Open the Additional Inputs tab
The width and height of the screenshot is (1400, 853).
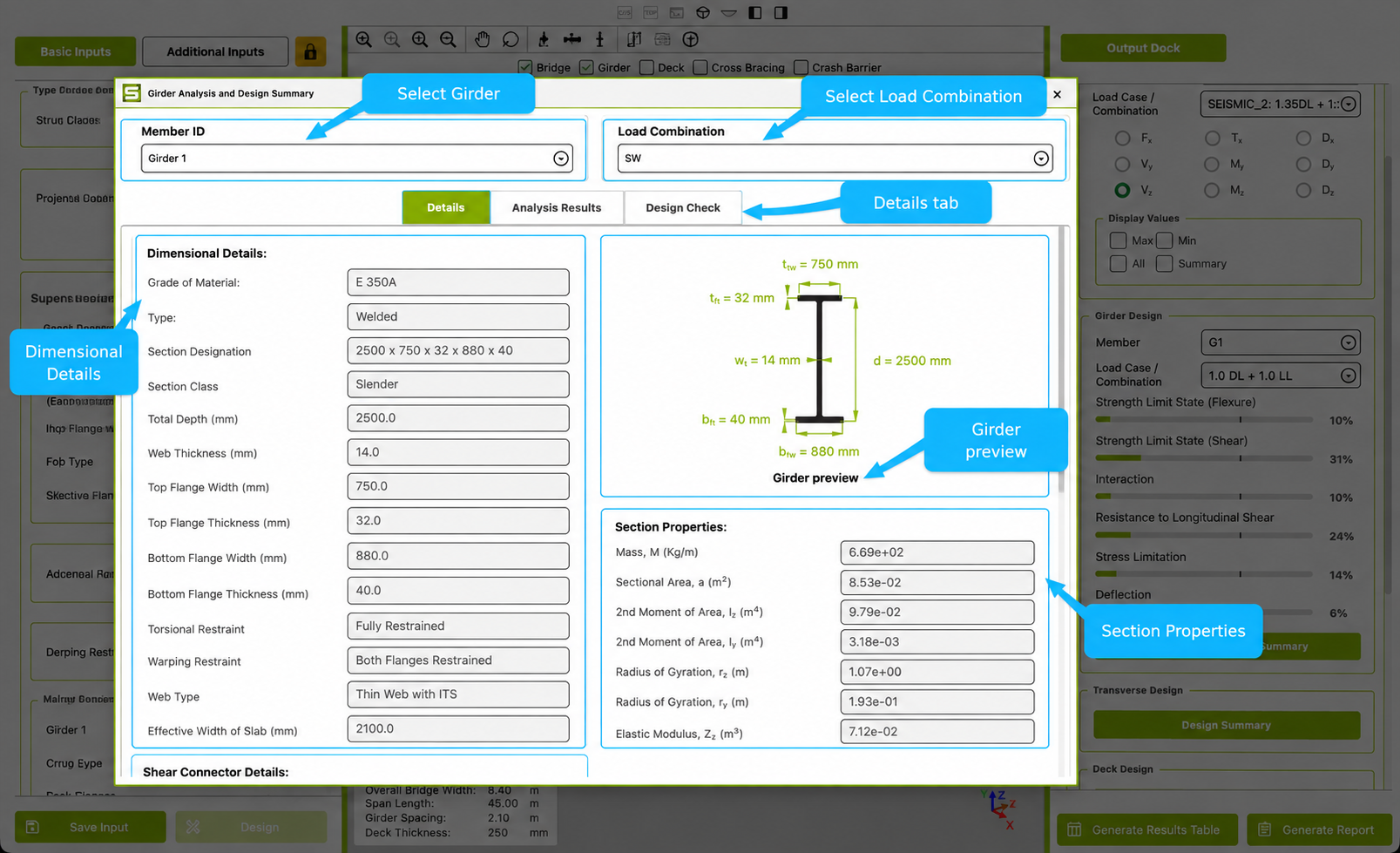point(215,51)
